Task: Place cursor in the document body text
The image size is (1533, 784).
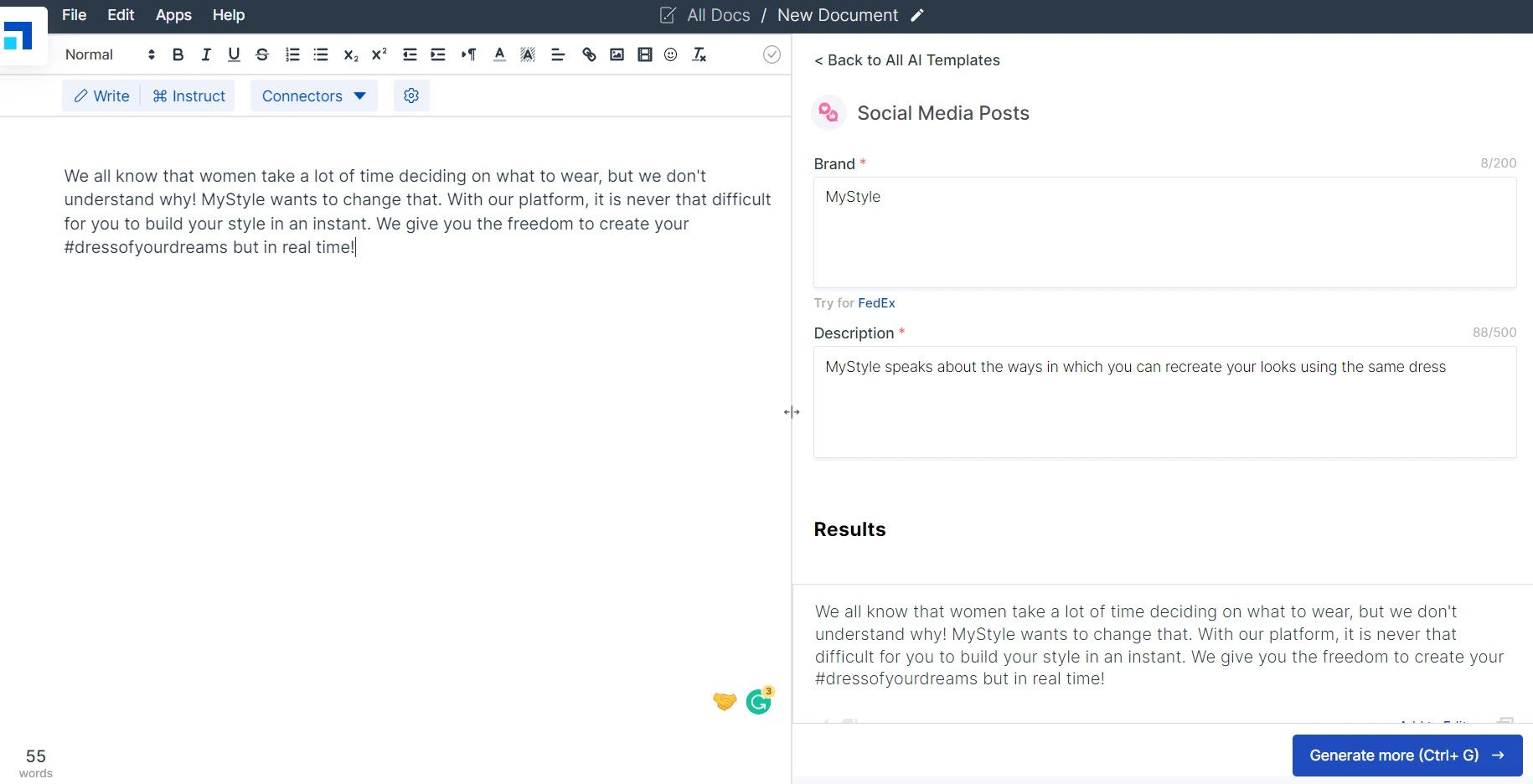Action: coord(417,211)
